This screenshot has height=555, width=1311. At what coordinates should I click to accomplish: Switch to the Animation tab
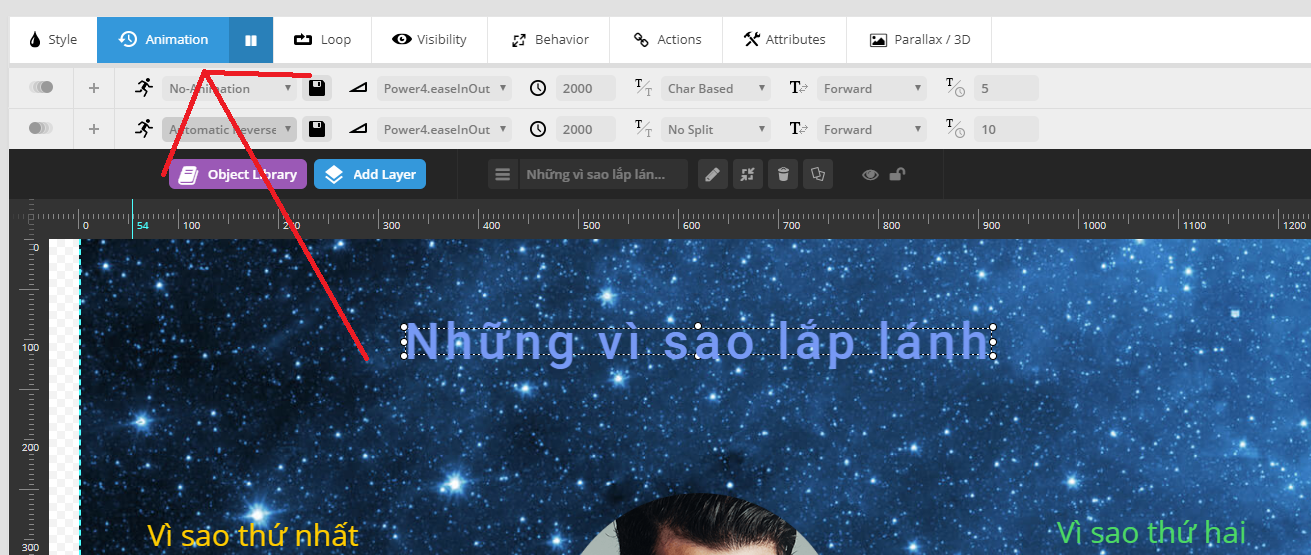coord(163,40)
